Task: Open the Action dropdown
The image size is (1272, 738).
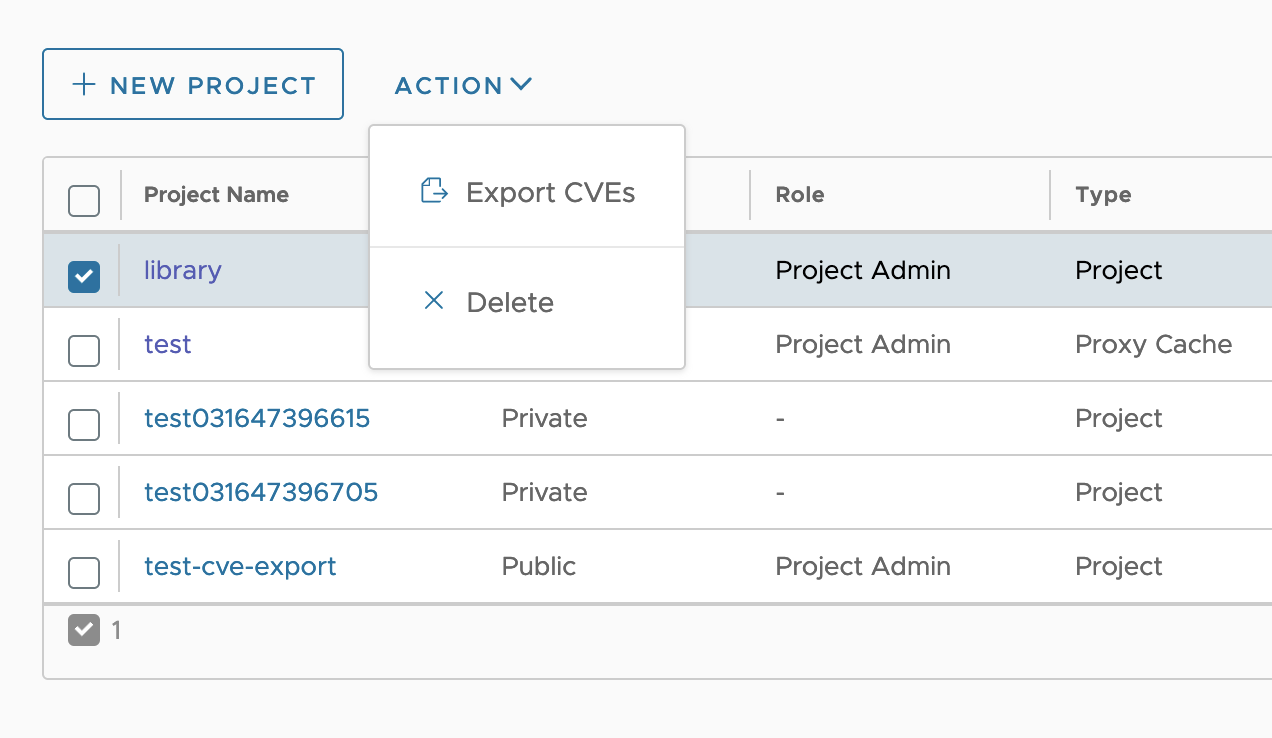Action: click(463, 85)
